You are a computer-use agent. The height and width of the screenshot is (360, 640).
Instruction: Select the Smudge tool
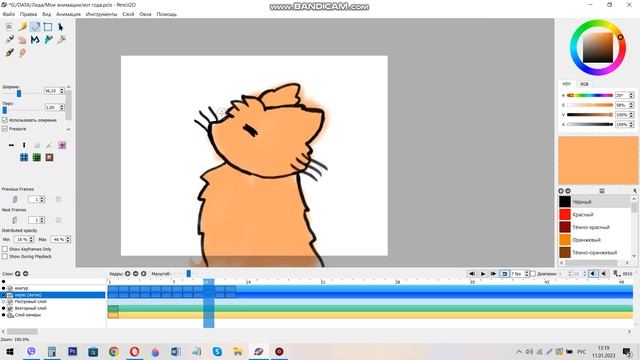22,53
